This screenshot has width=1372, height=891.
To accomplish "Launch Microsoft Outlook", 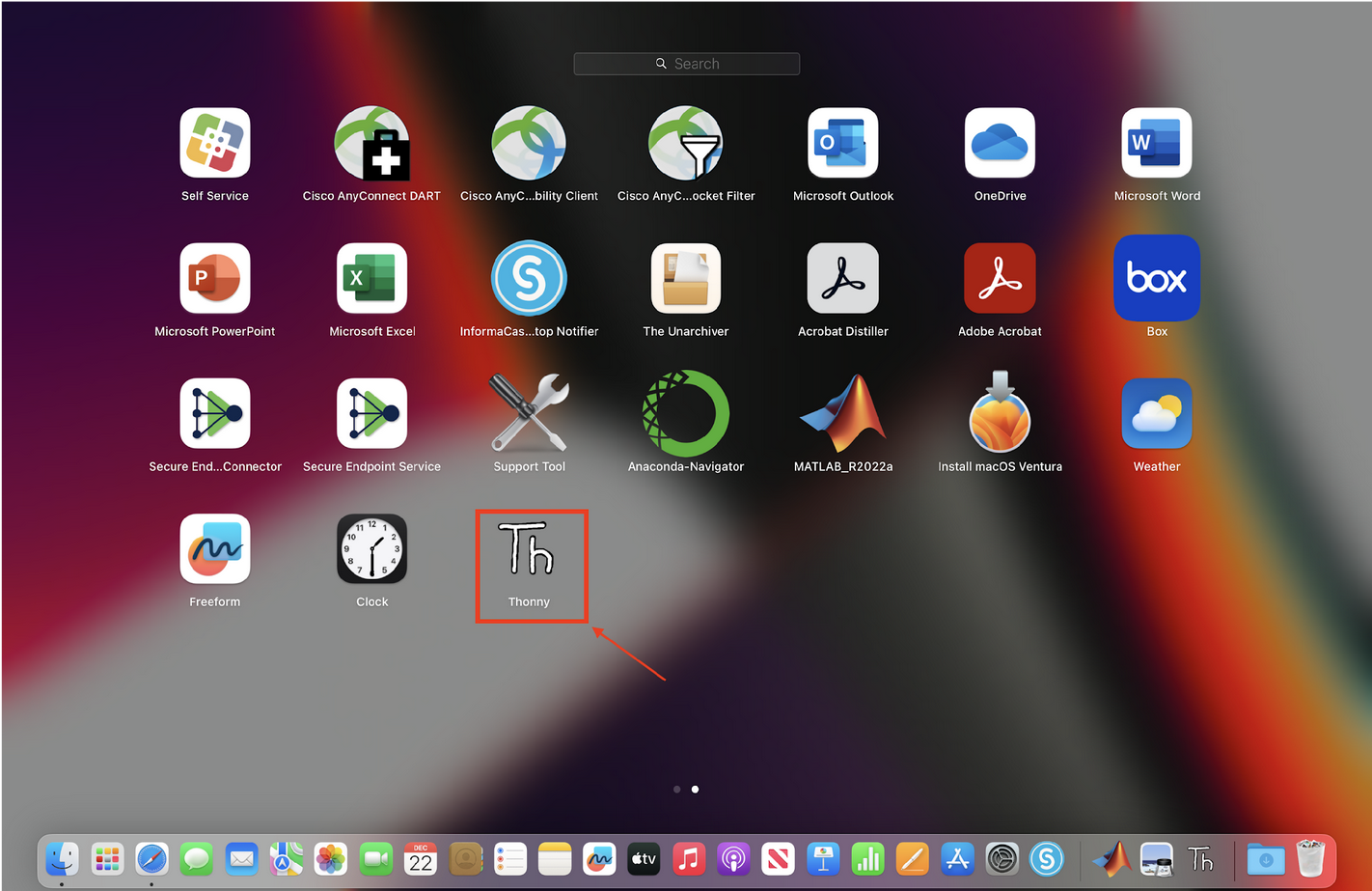I will [843, 143].
